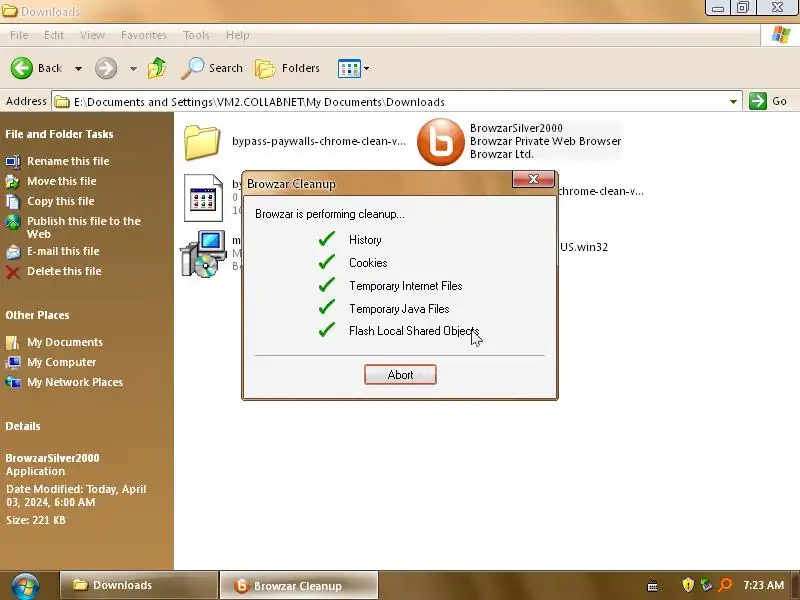Click the keyboard tray icon
Screen dimensions: 800x600
653,585
